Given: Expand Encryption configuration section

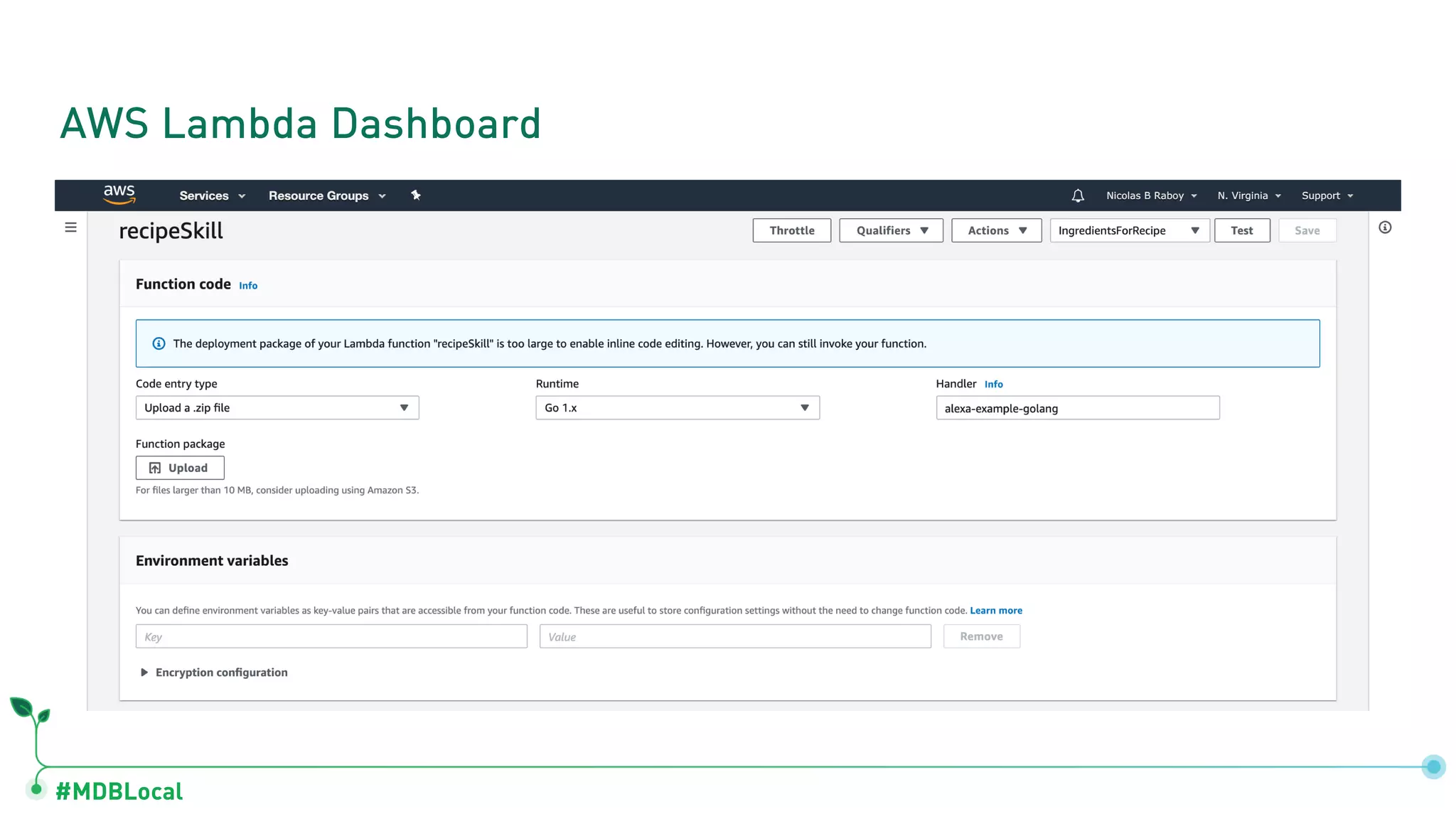Looking at the screenshot, I should tap(214, 673).
